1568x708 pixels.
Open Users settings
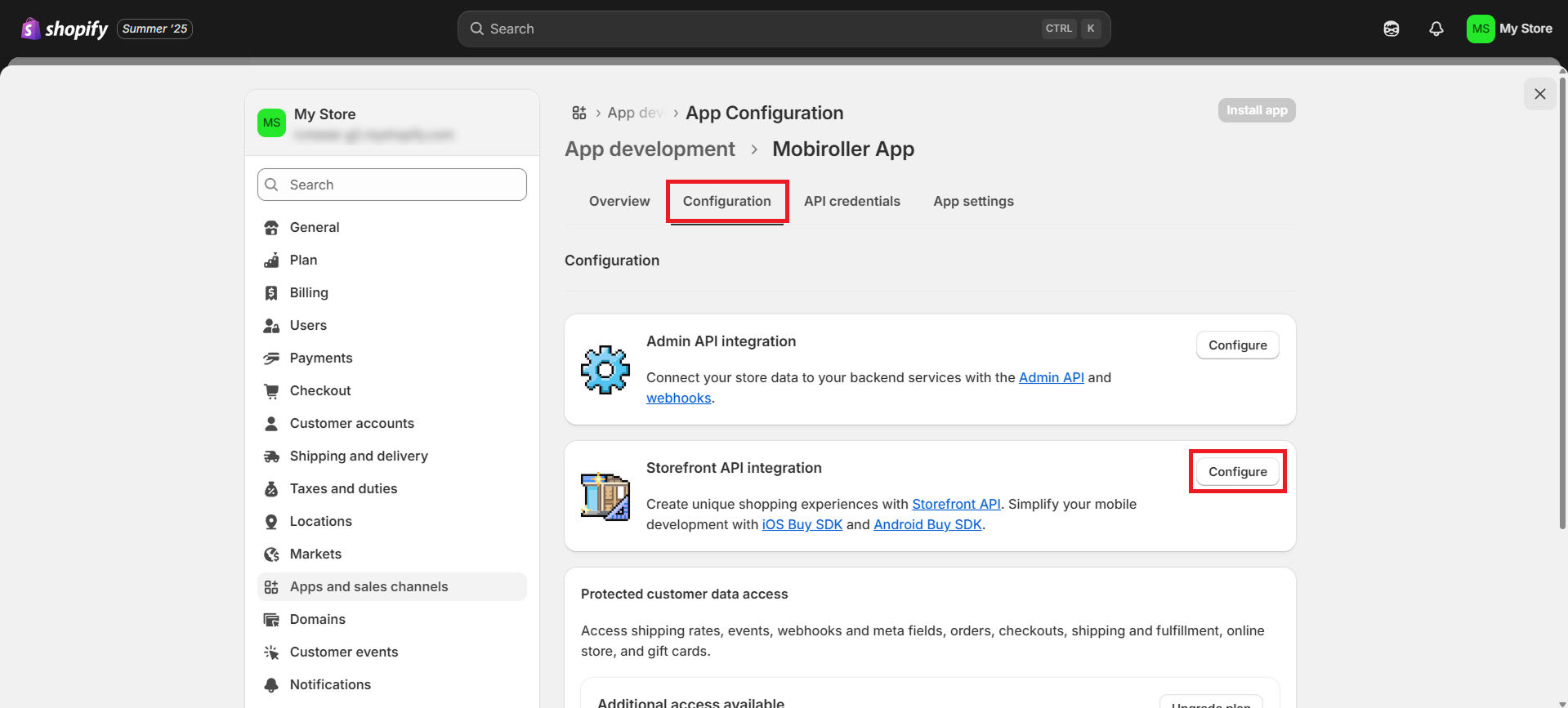pyautogui.click(x=392, y=325)
